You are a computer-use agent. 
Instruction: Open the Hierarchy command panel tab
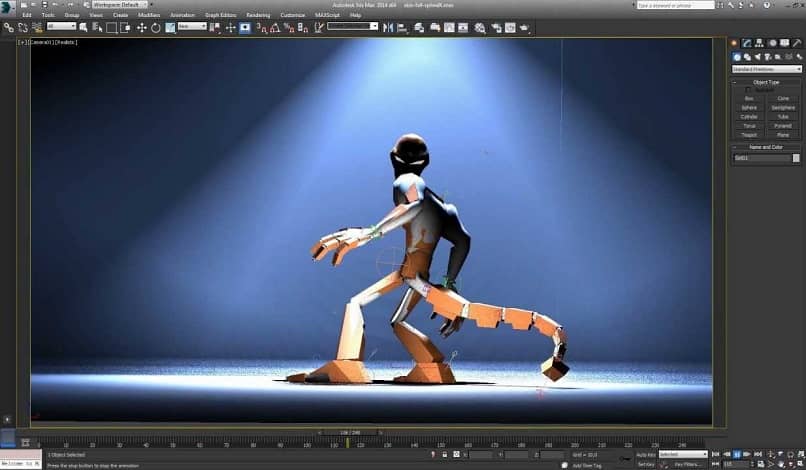[758, 43]
